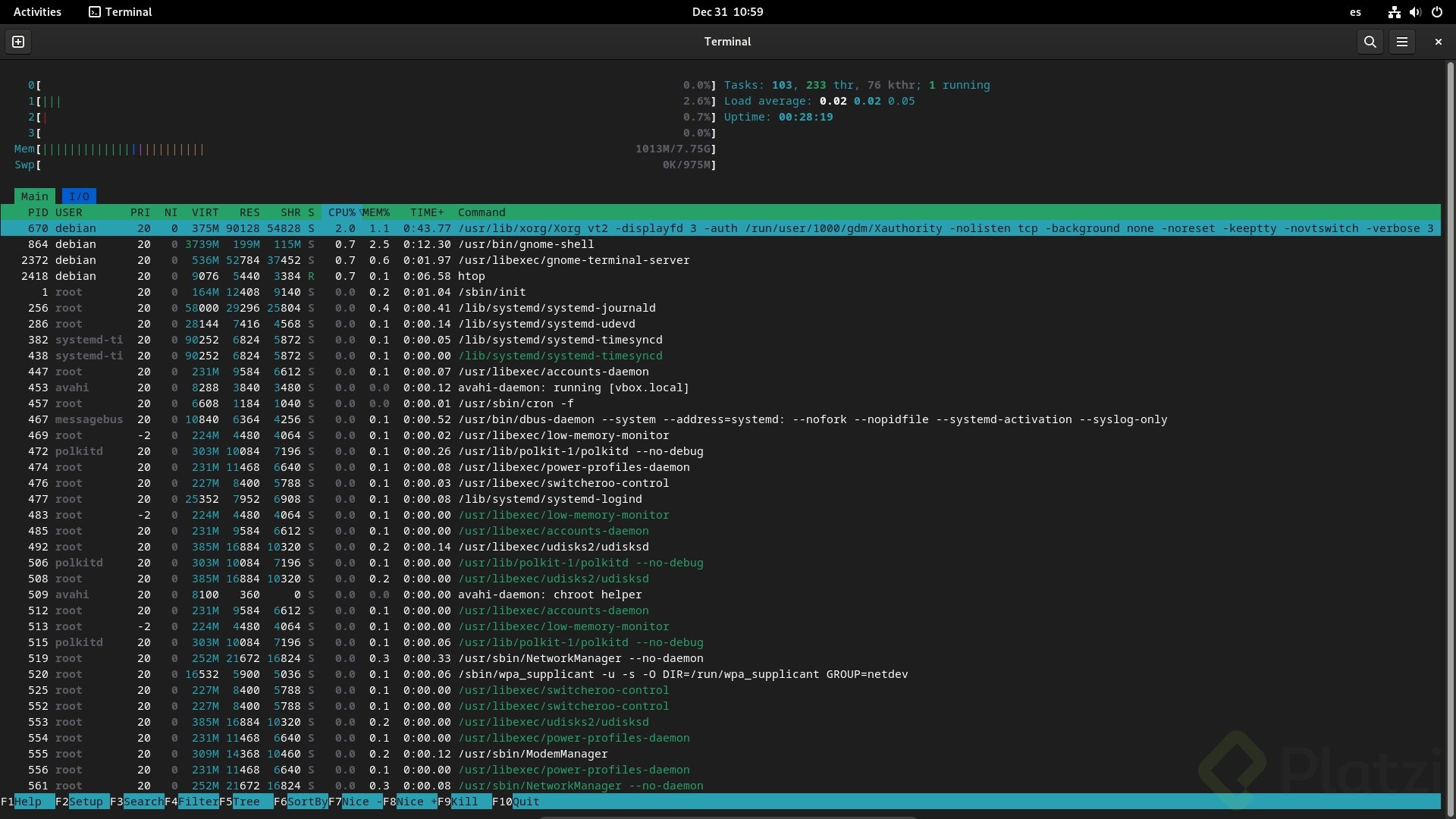Click the network status icon
Viewport: 1456px width, 819px height.
coord(1394,11)
